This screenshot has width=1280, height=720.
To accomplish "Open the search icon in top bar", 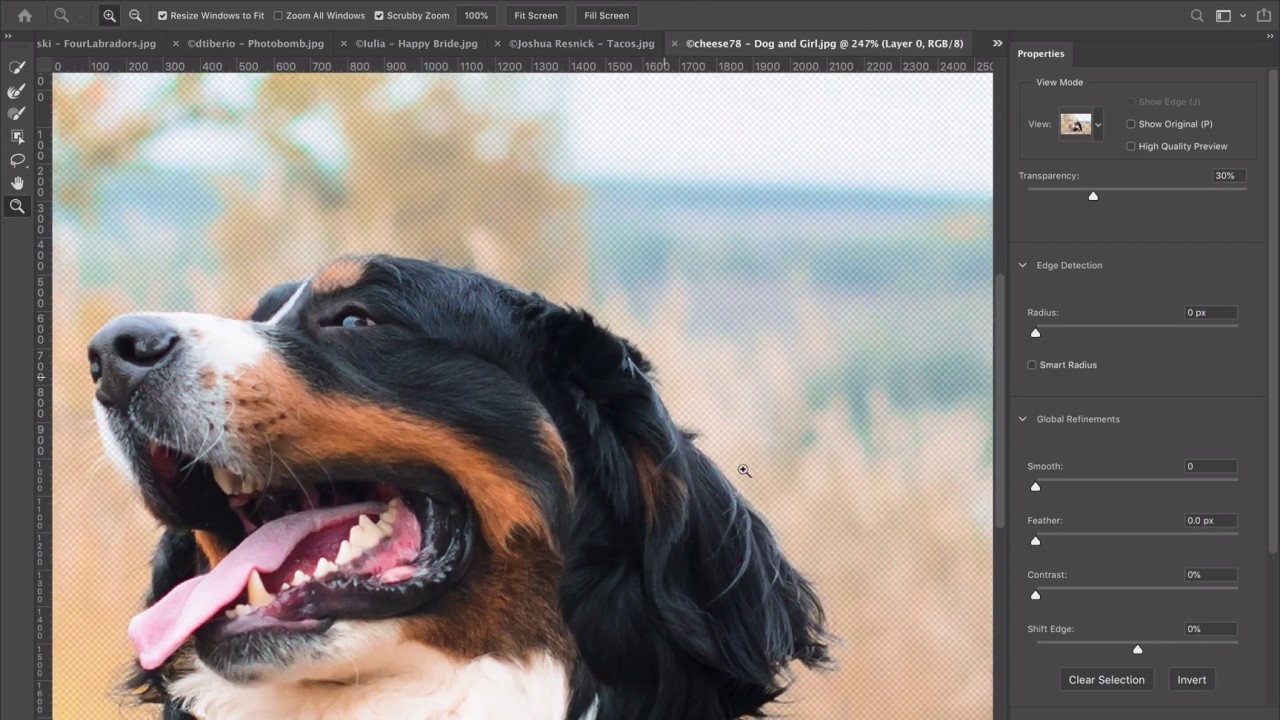I will click(1197, 16).
